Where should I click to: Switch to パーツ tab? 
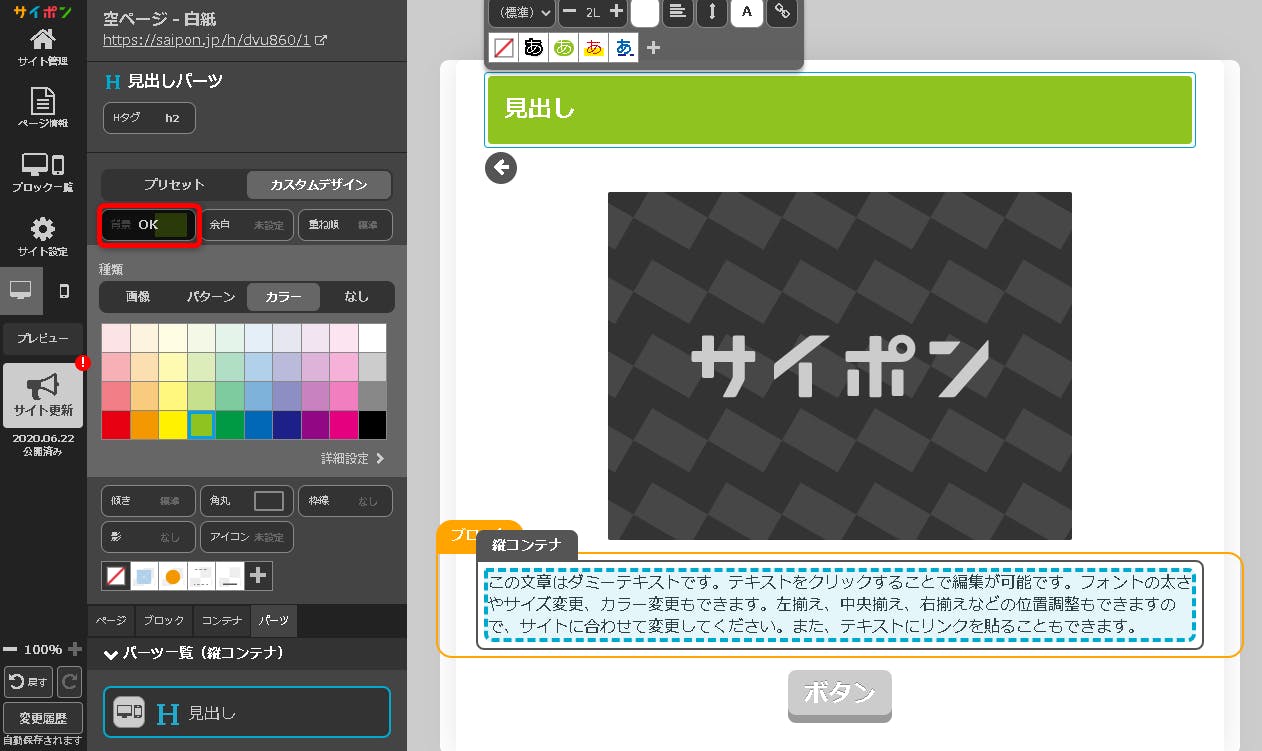pyautogui.click(x=274, y=621)
